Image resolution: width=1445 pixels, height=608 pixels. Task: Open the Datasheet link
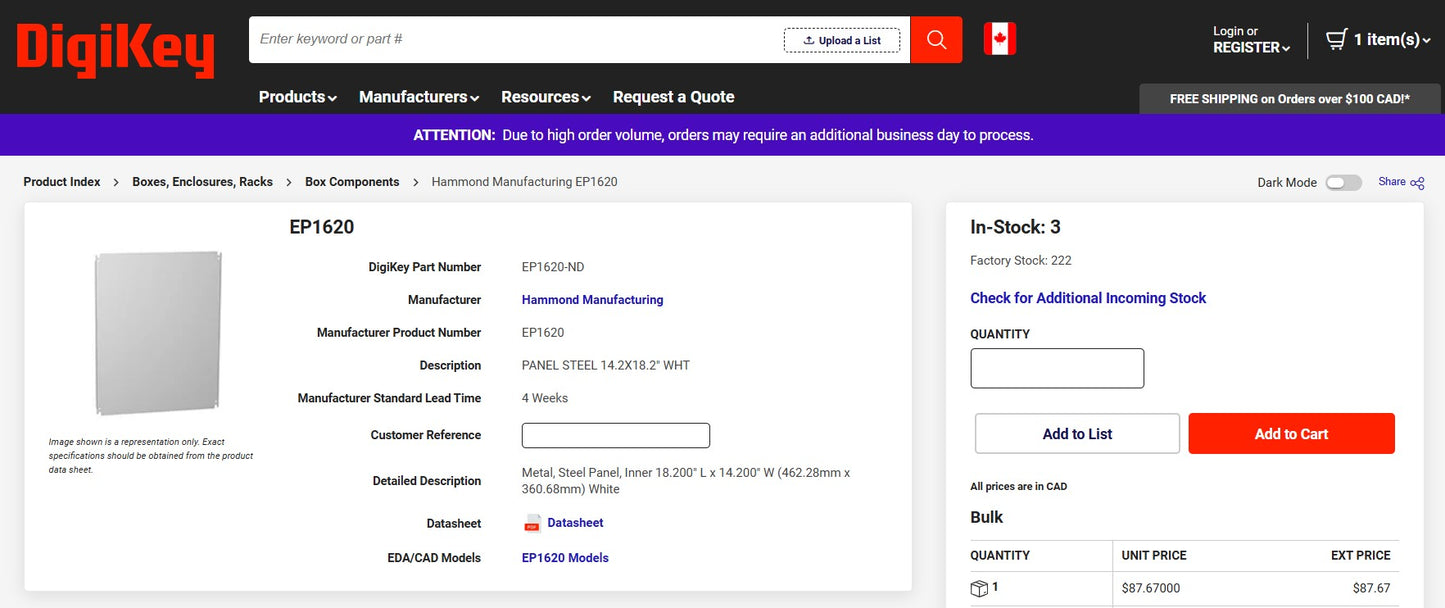[x=575, y=523]
